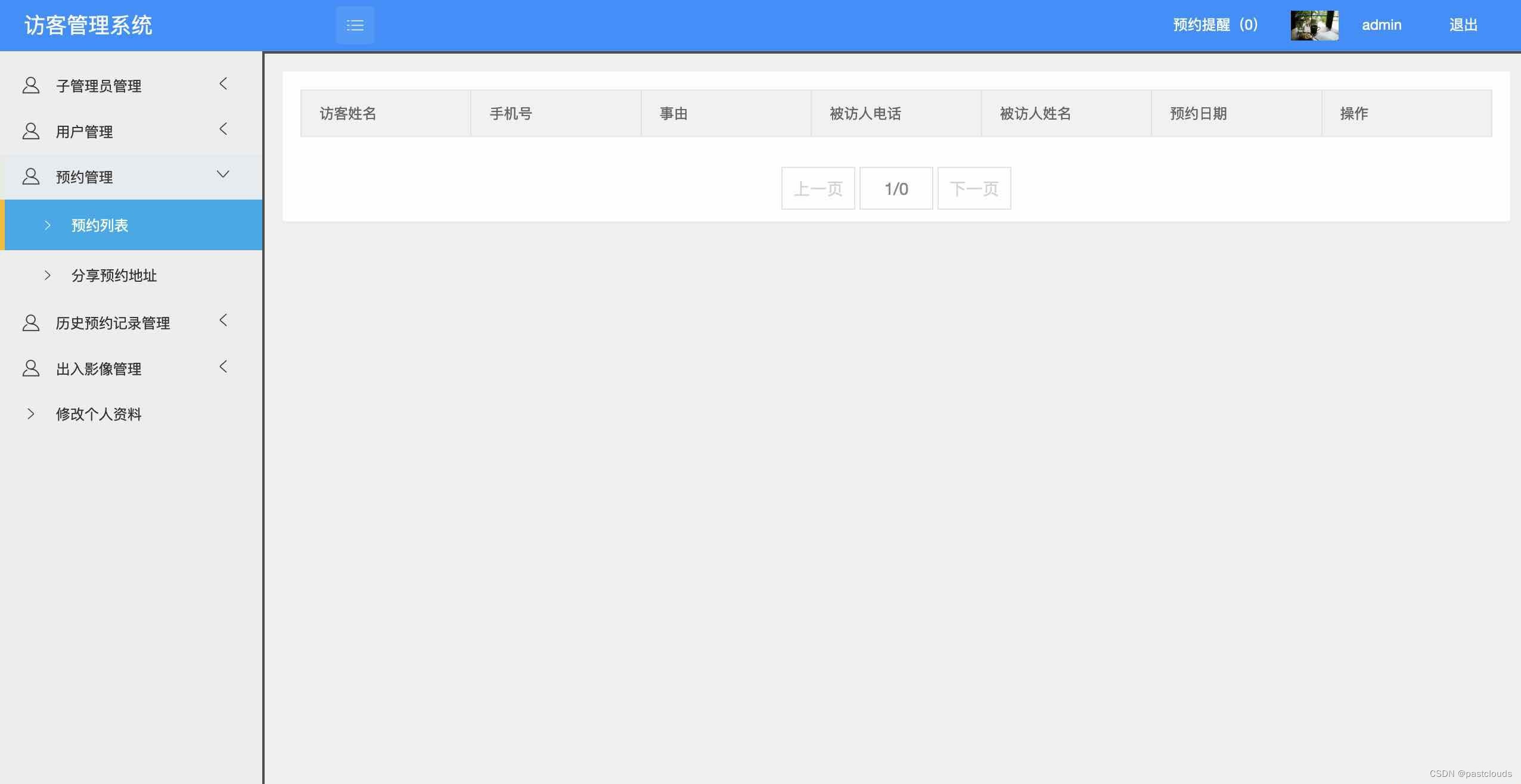Click the user icon beside 预约管理
The image size is (1521, 784).
pos(31,176)
